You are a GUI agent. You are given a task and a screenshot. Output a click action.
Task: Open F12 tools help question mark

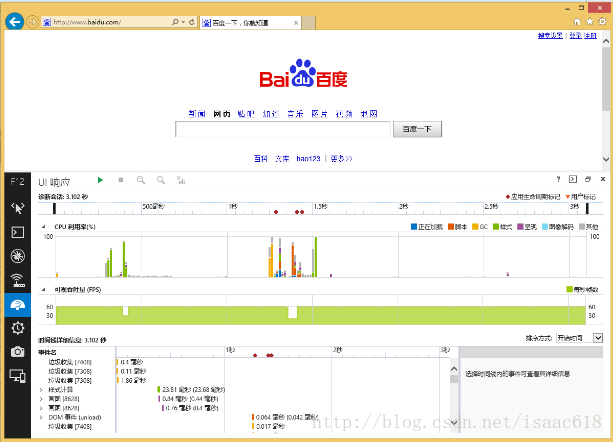click(558, 179)
